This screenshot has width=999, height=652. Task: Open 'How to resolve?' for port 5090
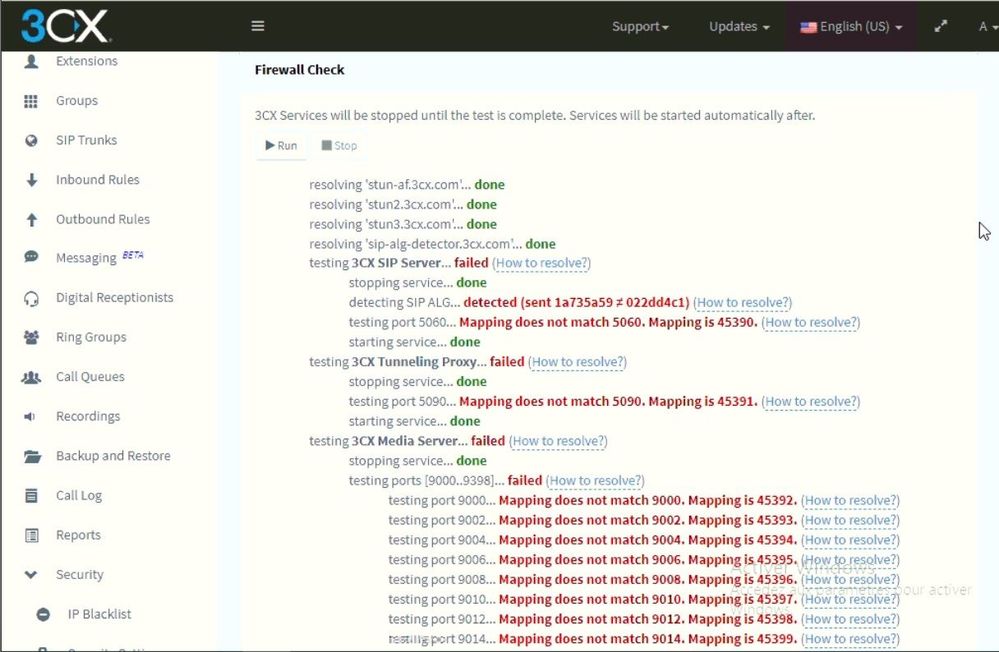click(x=811, y=402)
